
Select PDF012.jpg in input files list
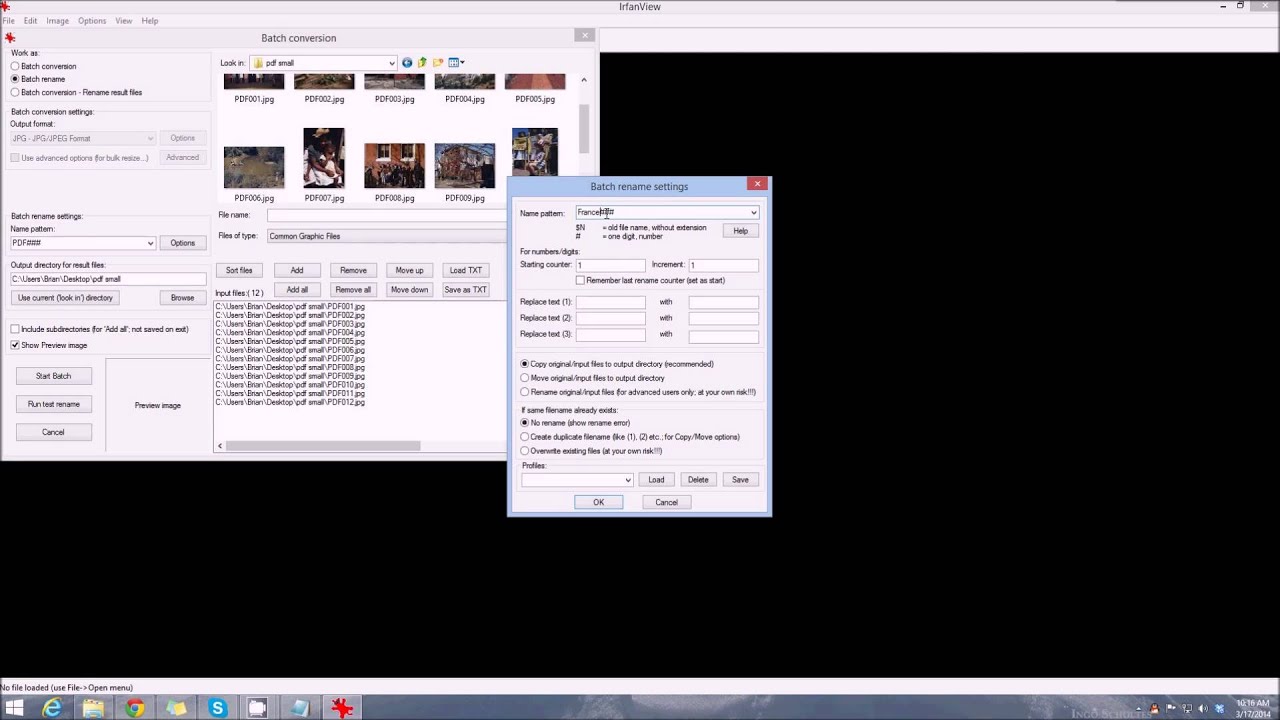[290, 402]
